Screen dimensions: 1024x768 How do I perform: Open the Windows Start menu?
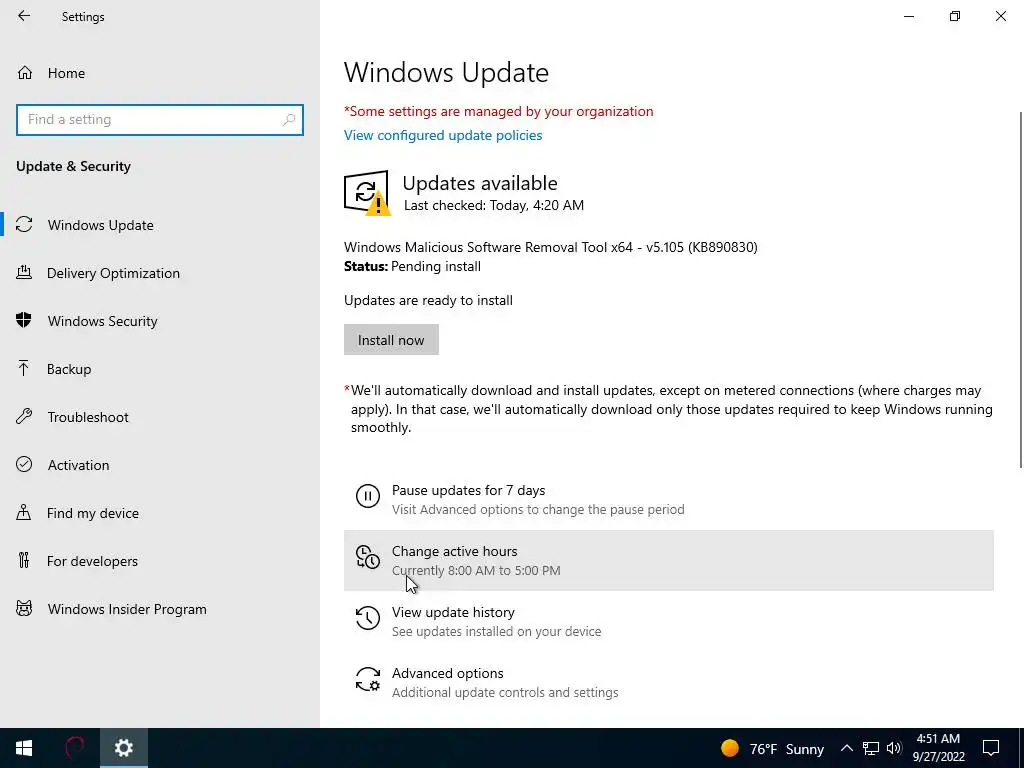coord(24,748)
